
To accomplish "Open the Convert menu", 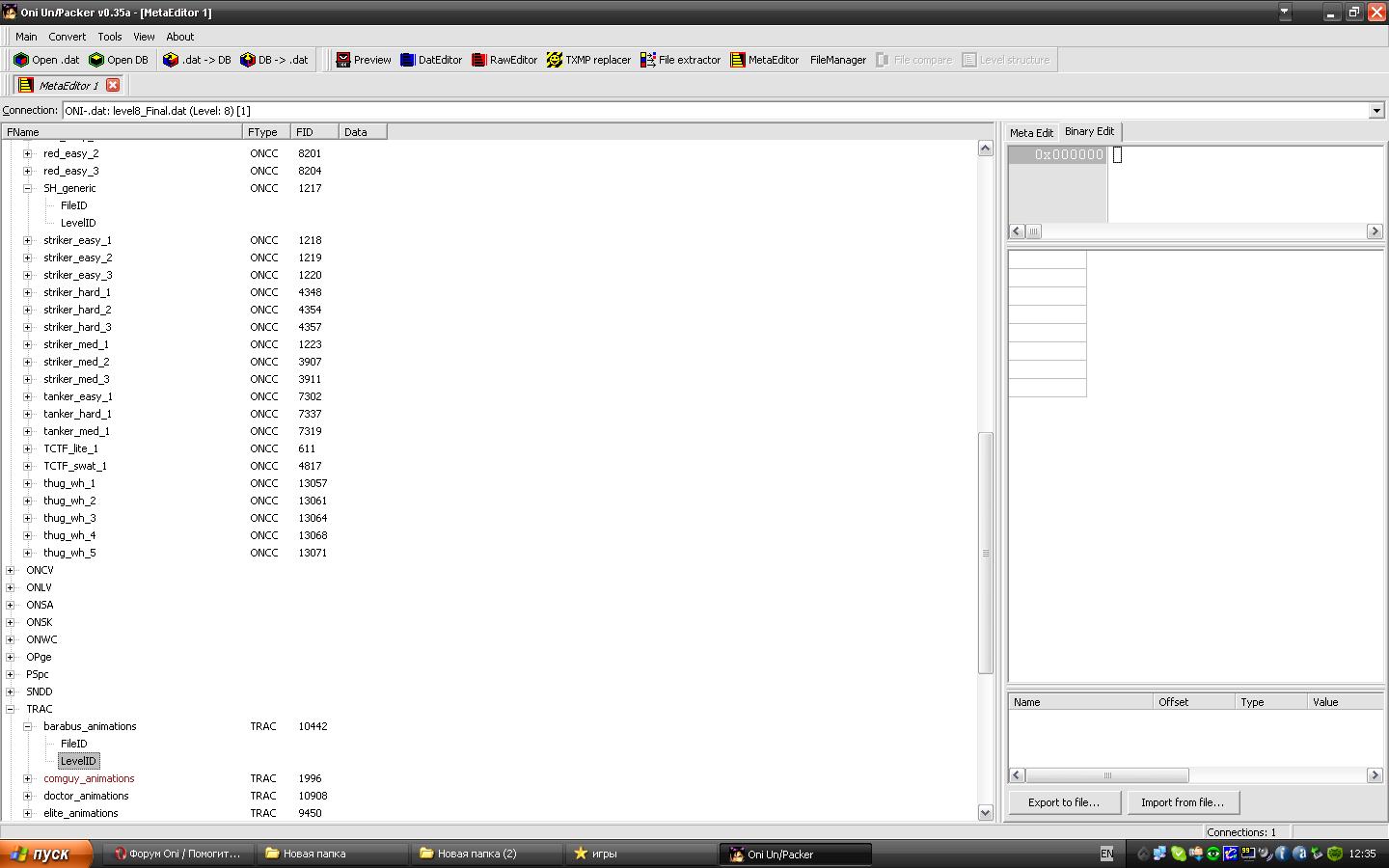I will click(67, 37).
